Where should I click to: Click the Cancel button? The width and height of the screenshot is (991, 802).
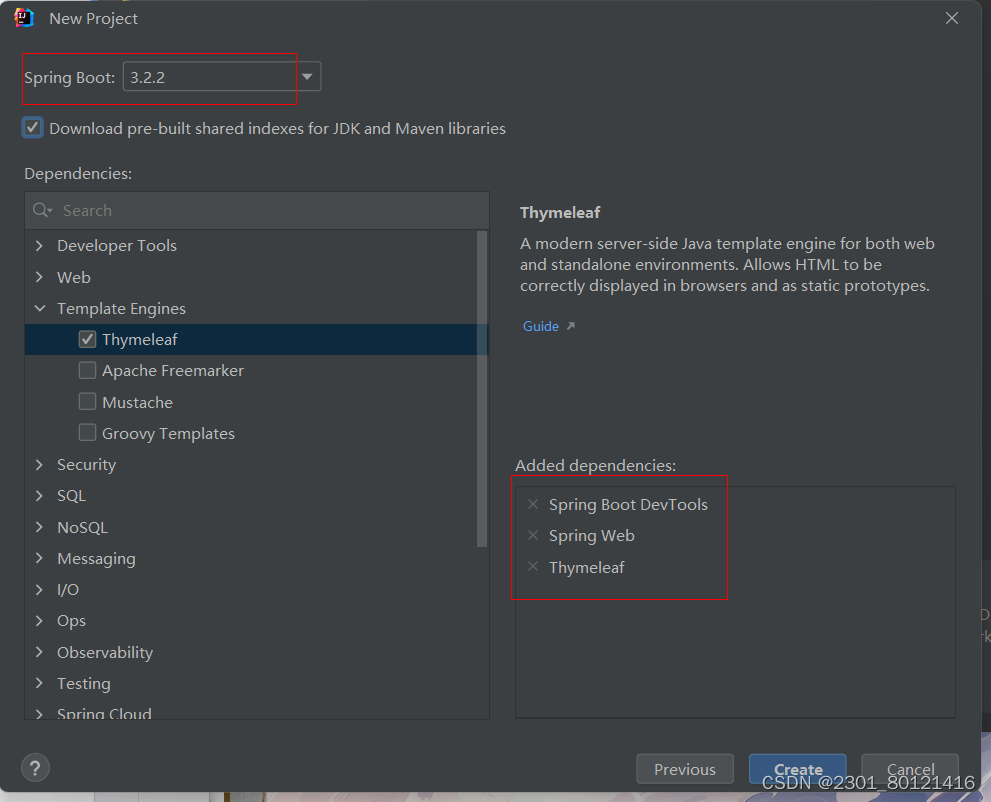(x=910, y=769)
